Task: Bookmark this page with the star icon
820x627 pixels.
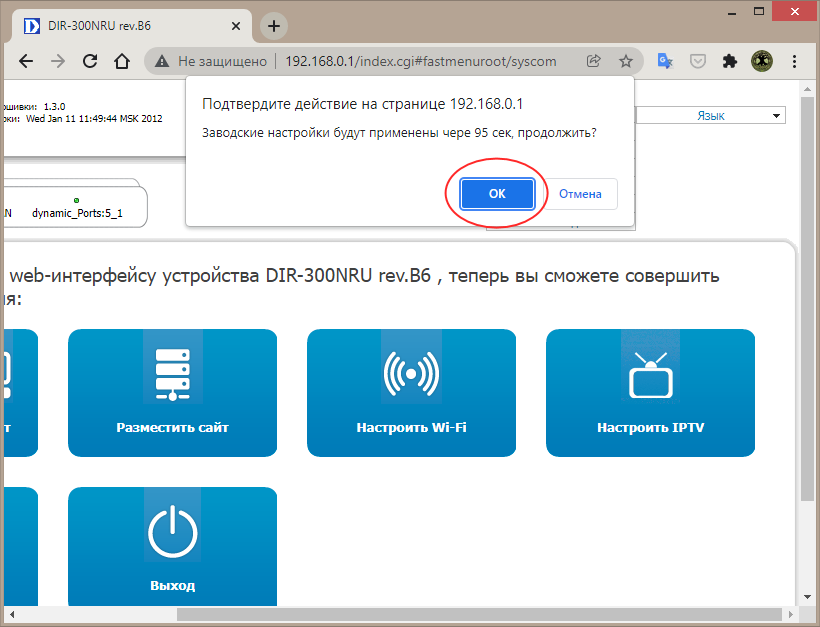Action: point(625,61)
